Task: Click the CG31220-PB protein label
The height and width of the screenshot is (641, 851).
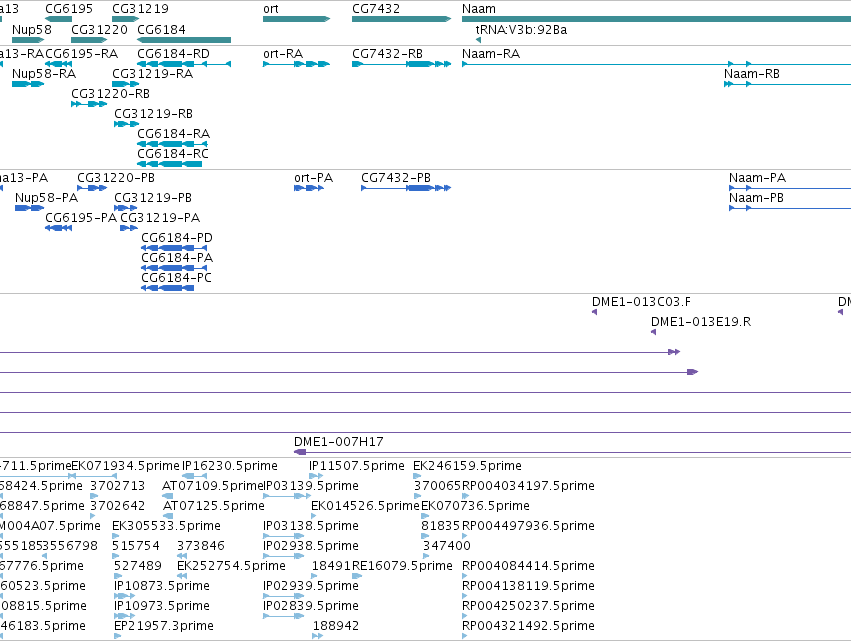Action: 116,178
